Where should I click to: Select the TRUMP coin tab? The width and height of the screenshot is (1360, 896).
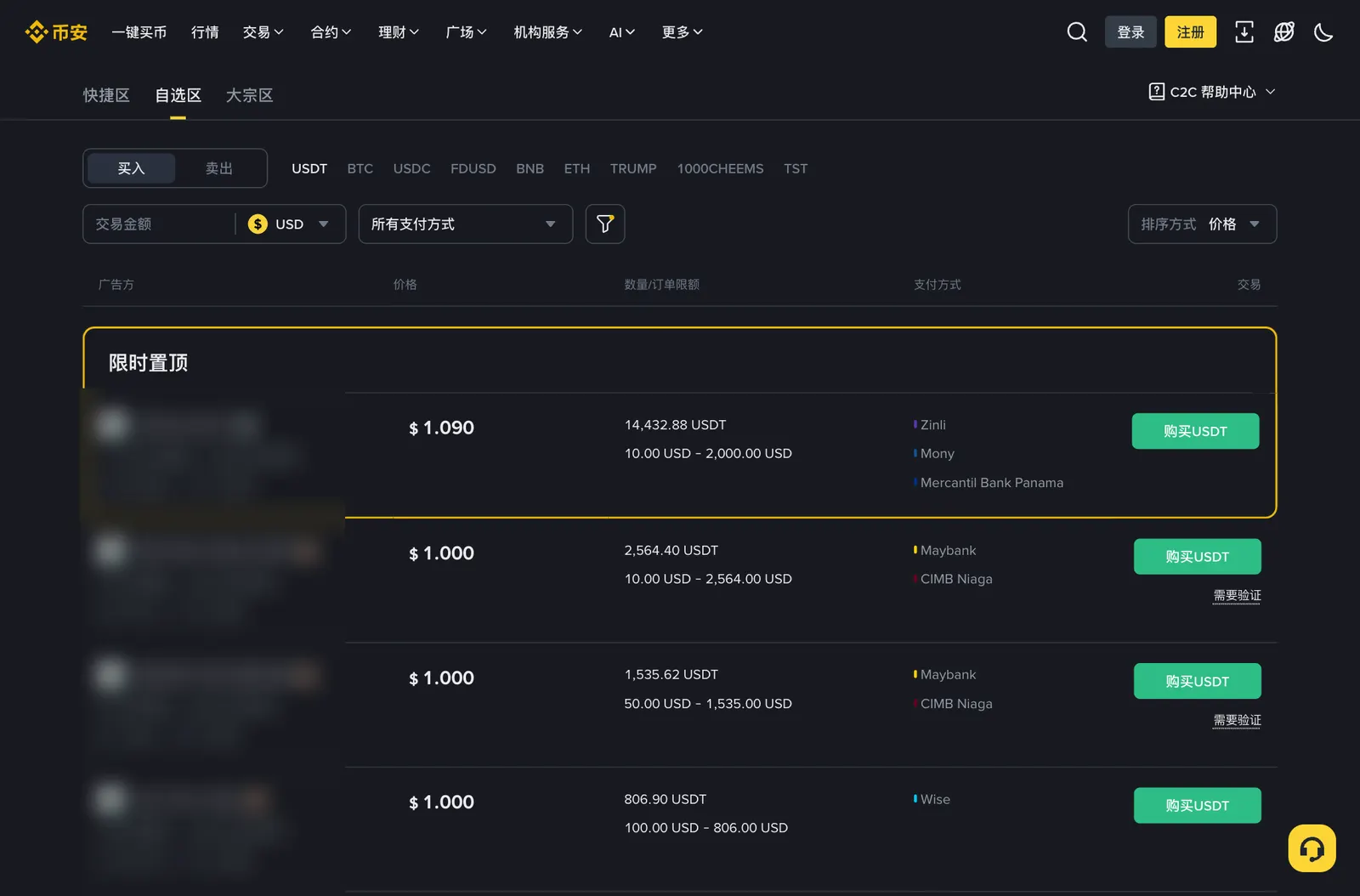pos(633,168)
